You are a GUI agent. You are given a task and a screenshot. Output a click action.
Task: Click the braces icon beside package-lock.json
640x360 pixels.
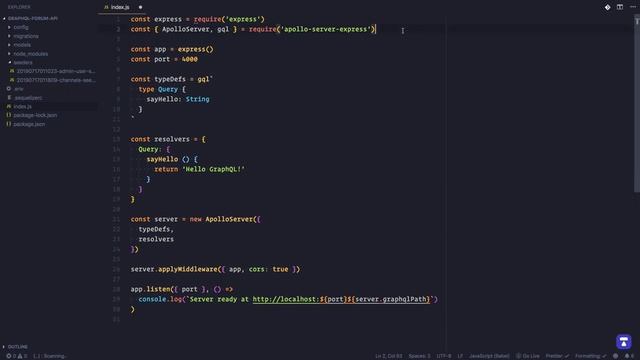(x=9, y=115)
